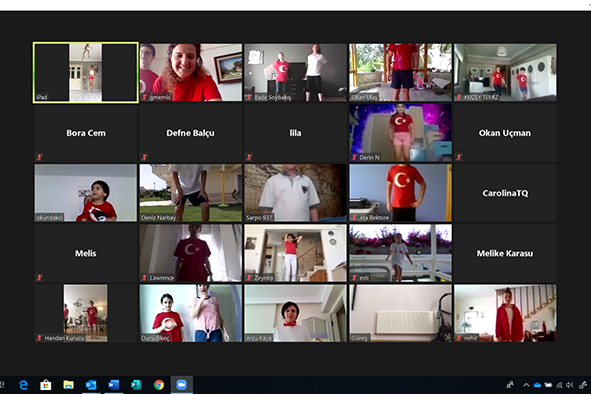
Task: Select the Derin N video tile
Action: [400, 133]
